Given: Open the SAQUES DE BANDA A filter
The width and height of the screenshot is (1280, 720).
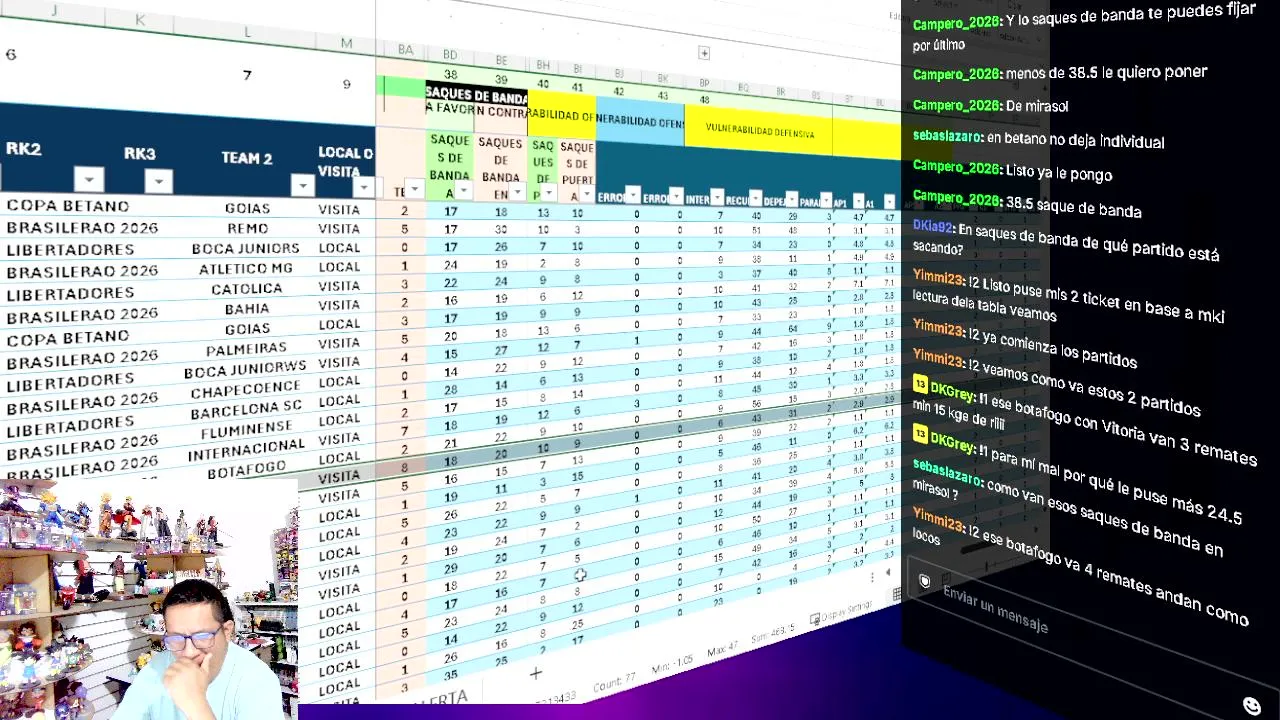Looking at the screenshot, I should (464, 191).
